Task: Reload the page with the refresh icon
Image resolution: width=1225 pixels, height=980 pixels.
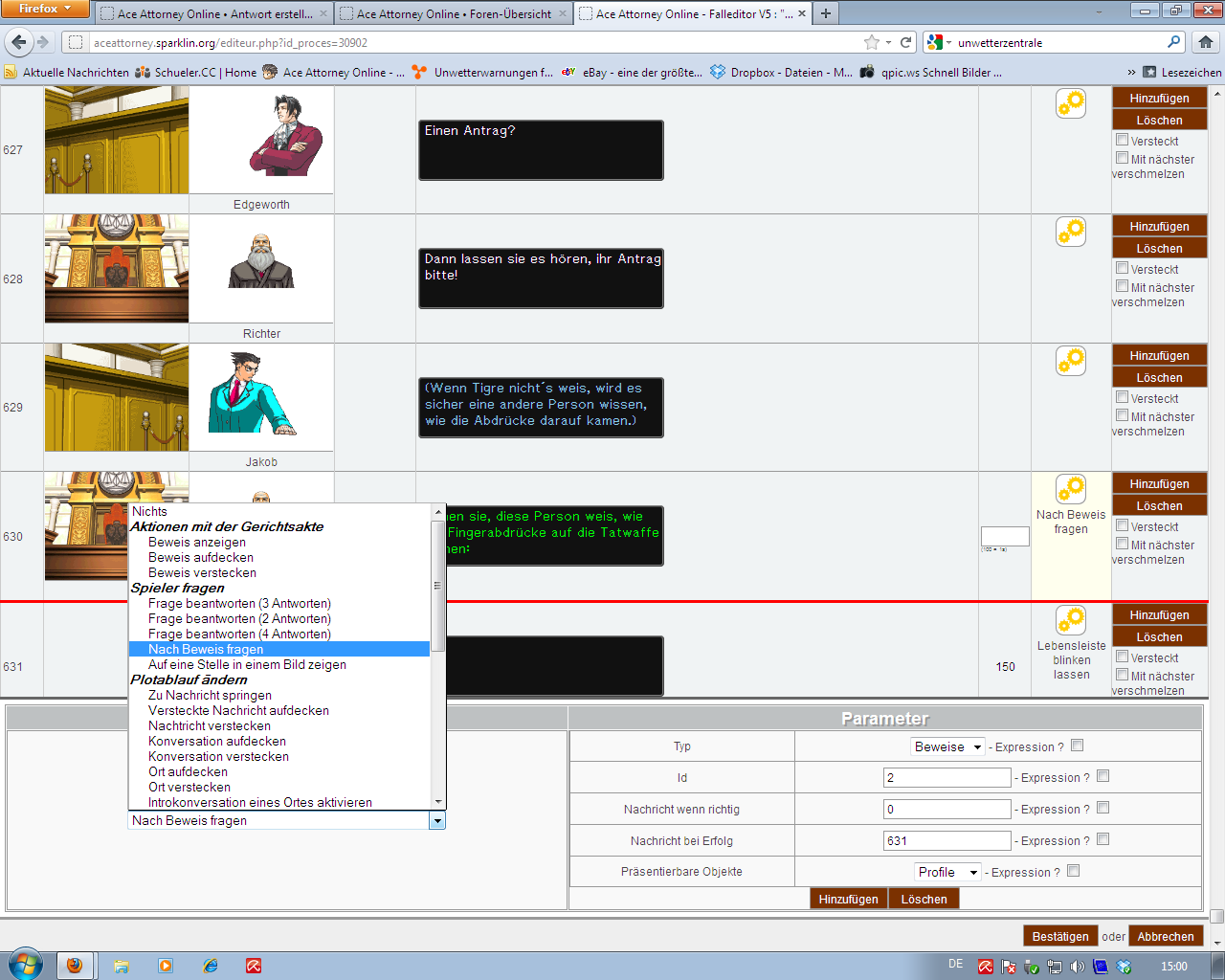Action: pyautogui.click(x=905, y=42)
